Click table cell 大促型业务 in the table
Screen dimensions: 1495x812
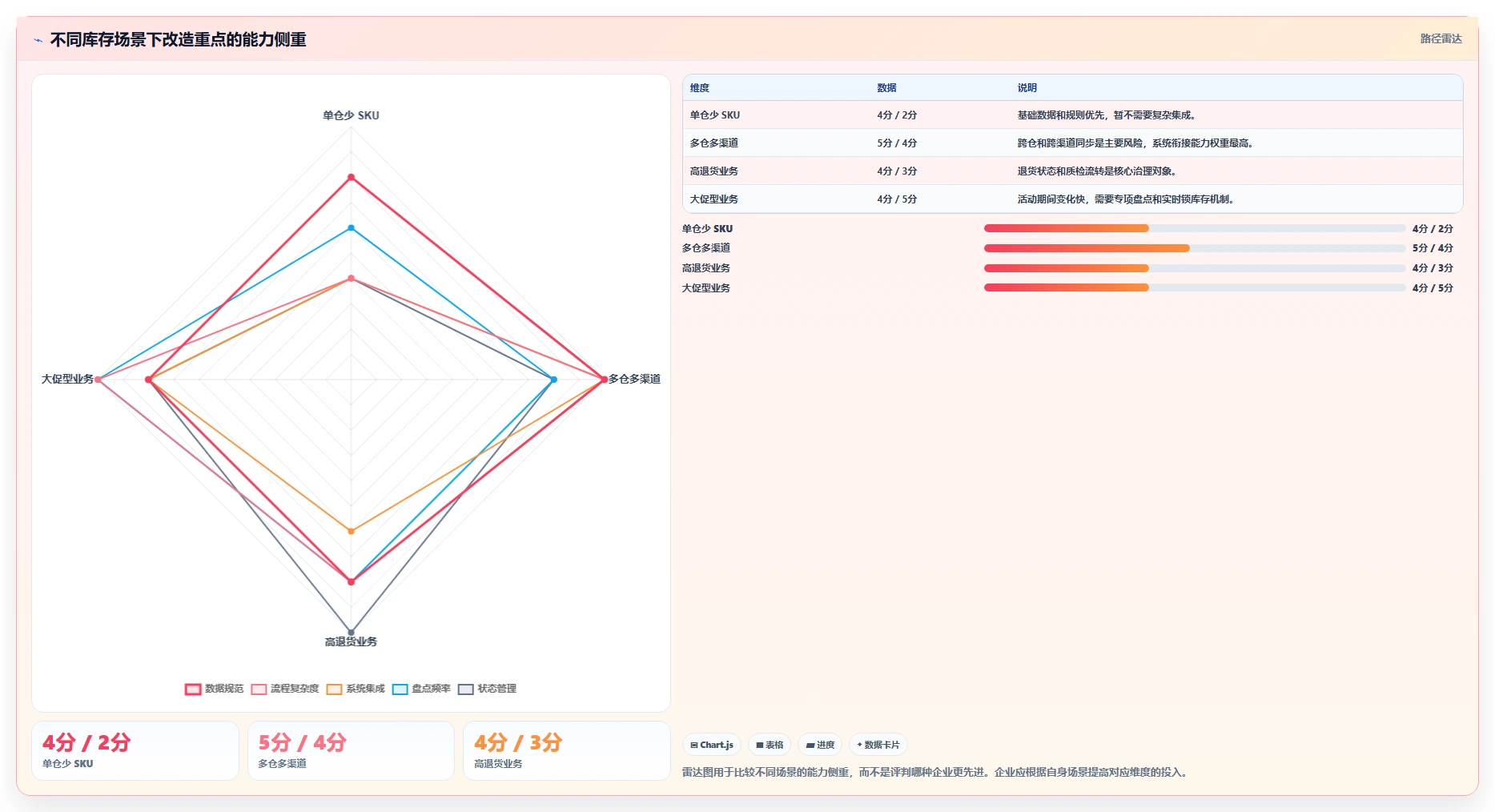714,199
